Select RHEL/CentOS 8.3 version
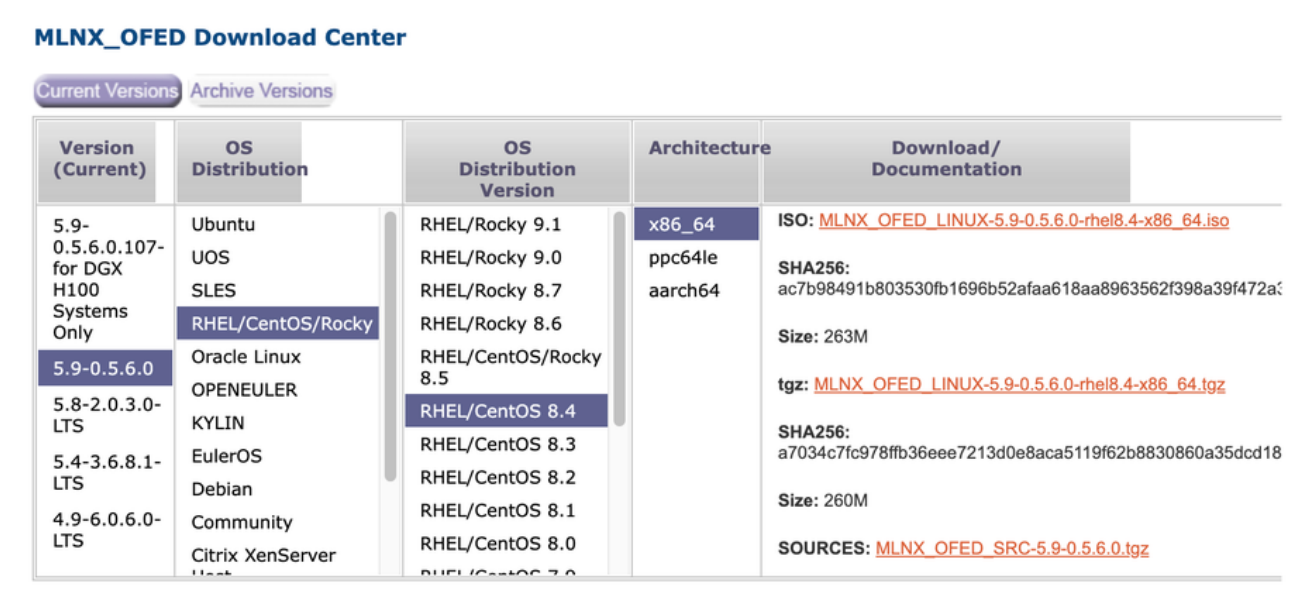Screen dimensions: 1296x590 498,444
